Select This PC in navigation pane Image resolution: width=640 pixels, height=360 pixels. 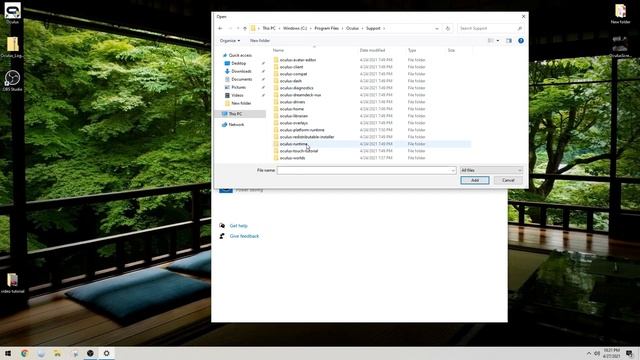tap(241, 114)
